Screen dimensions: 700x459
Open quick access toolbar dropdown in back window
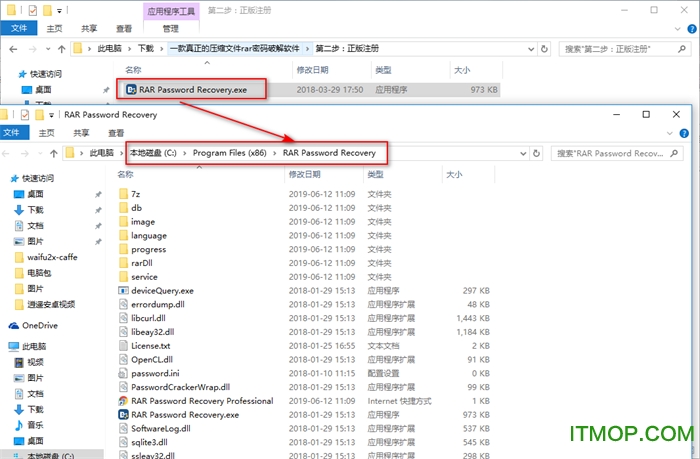coord(59,10)
